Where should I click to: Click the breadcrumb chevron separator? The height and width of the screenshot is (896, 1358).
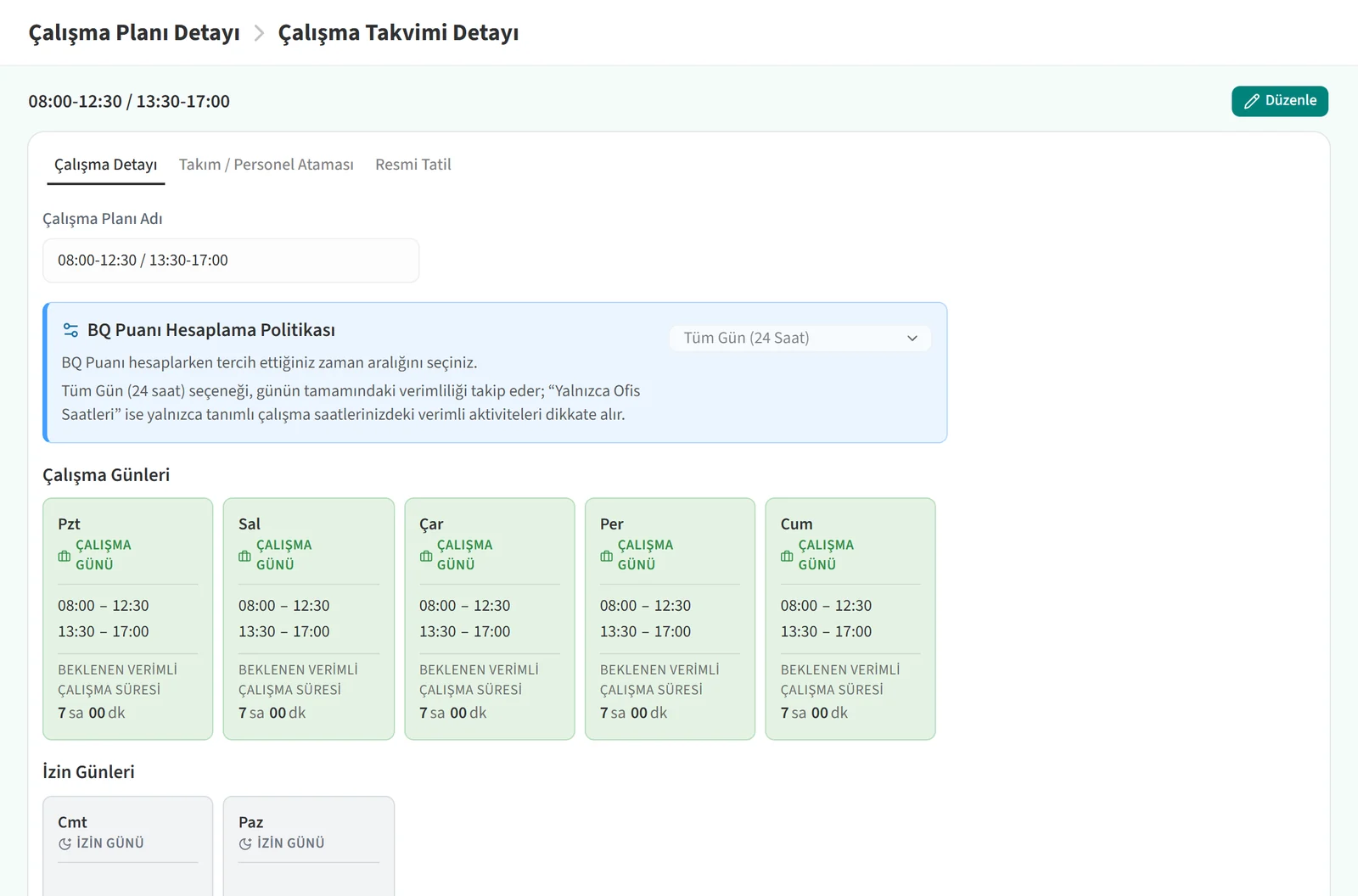click(x=259, y=33)
